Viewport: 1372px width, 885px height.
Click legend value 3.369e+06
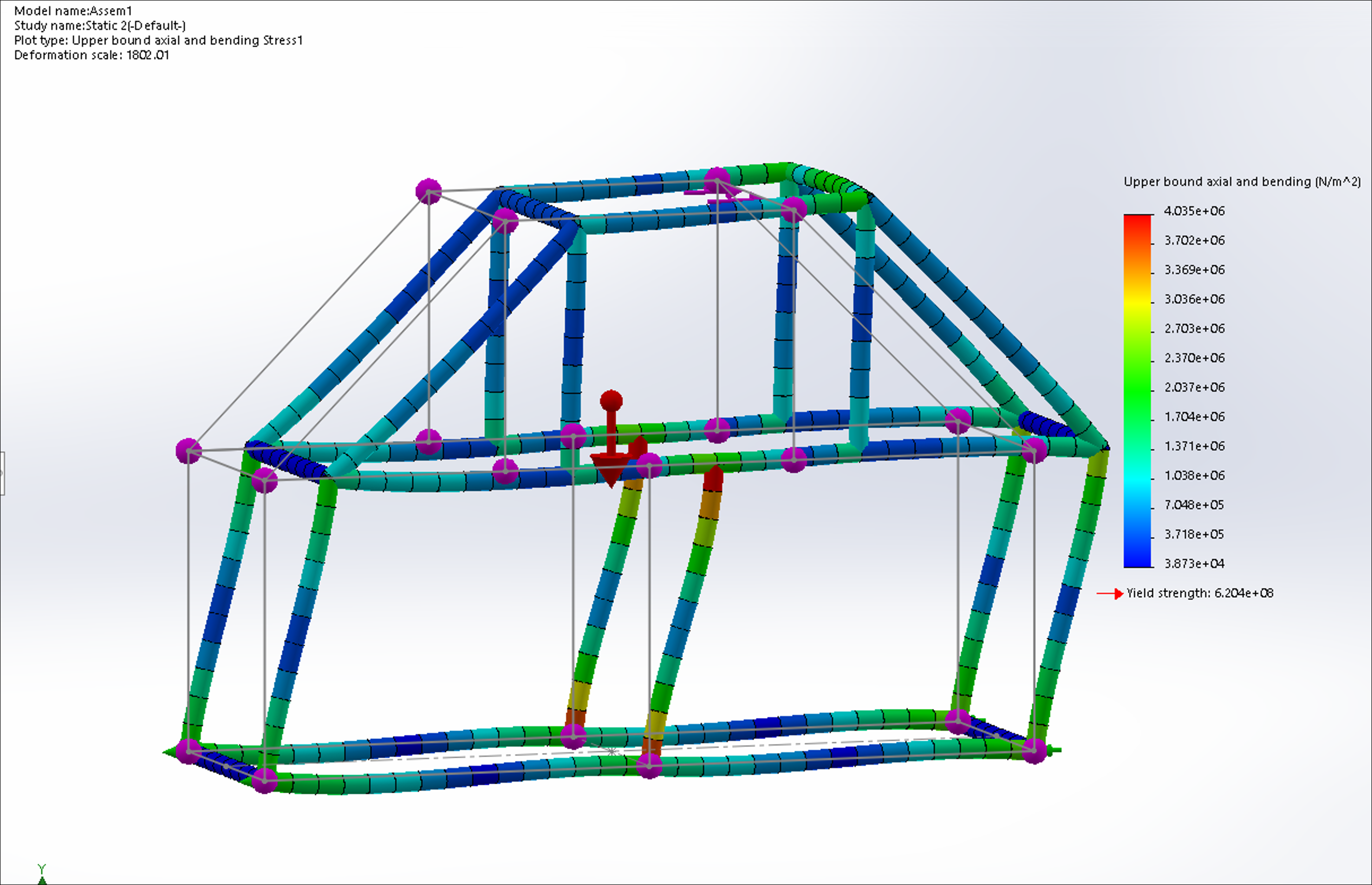click(1194, 270)
